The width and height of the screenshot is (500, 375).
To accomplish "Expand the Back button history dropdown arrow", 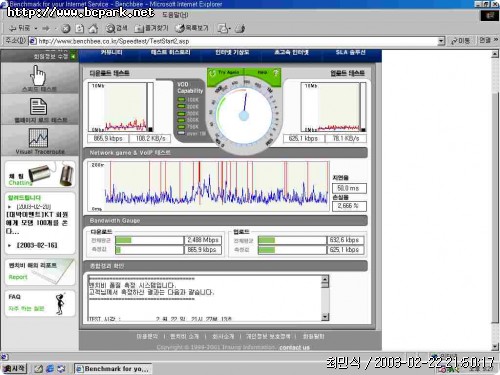I will 36,29.
